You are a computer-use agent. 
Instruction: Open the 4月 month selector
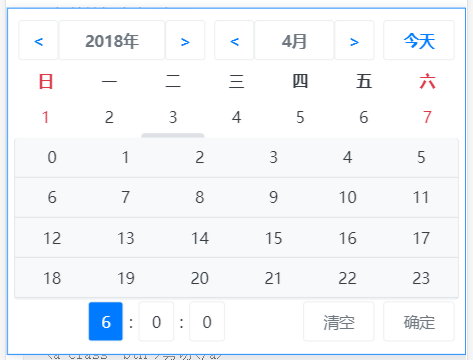[294, 40]
